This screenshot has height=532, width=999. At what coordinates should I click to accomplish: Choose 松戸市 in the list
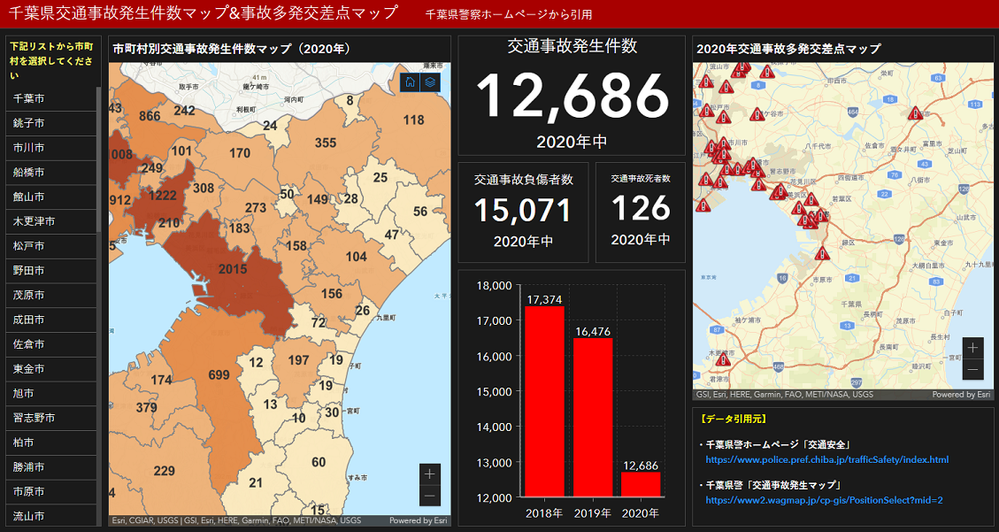[51, 246]
